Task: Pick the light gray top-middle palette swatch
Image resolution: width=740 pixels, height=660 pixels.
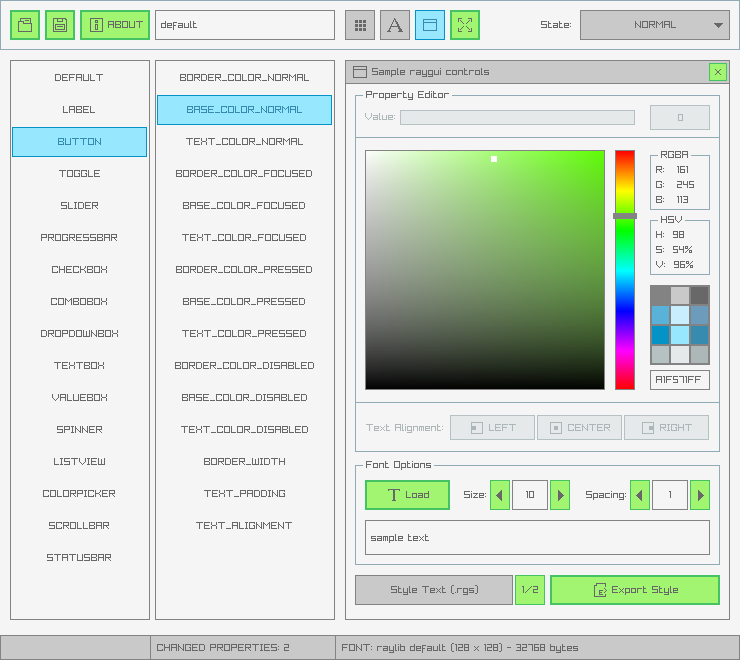Action: pyautogui.click(x=680, y=296)
